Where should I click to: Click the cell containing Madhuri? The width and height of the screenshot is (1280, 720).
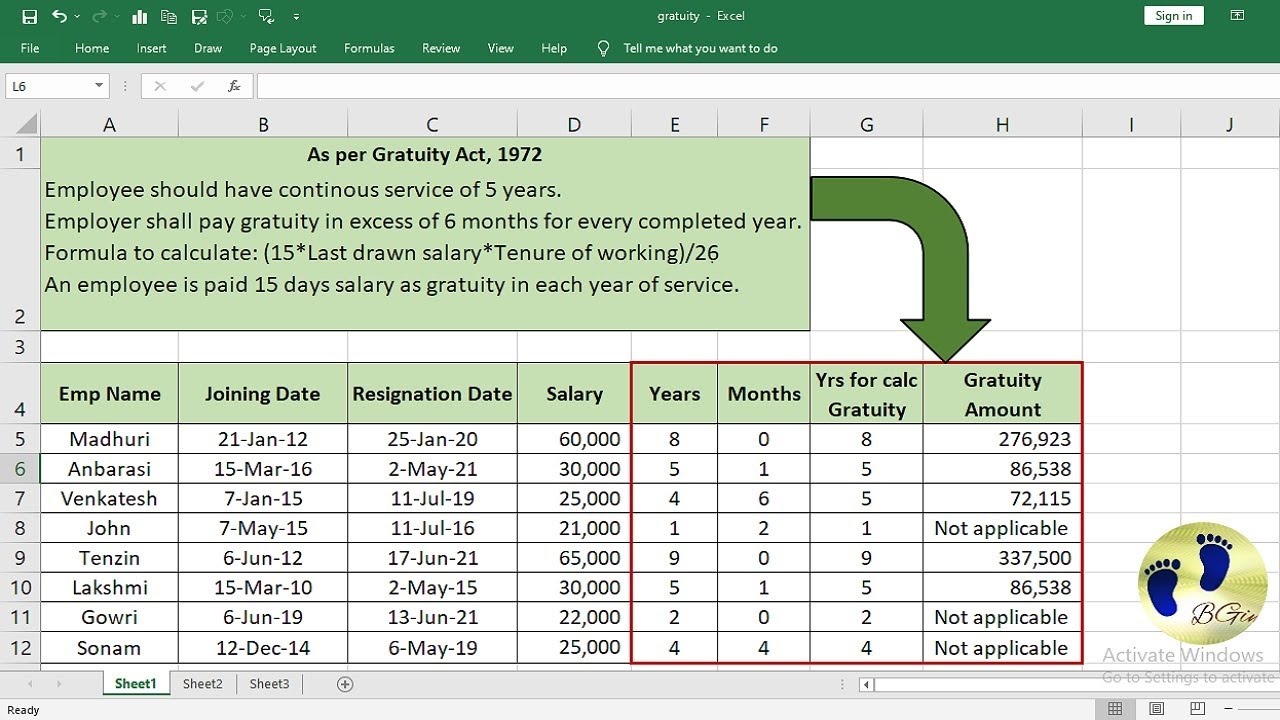[x=109, y=439]
